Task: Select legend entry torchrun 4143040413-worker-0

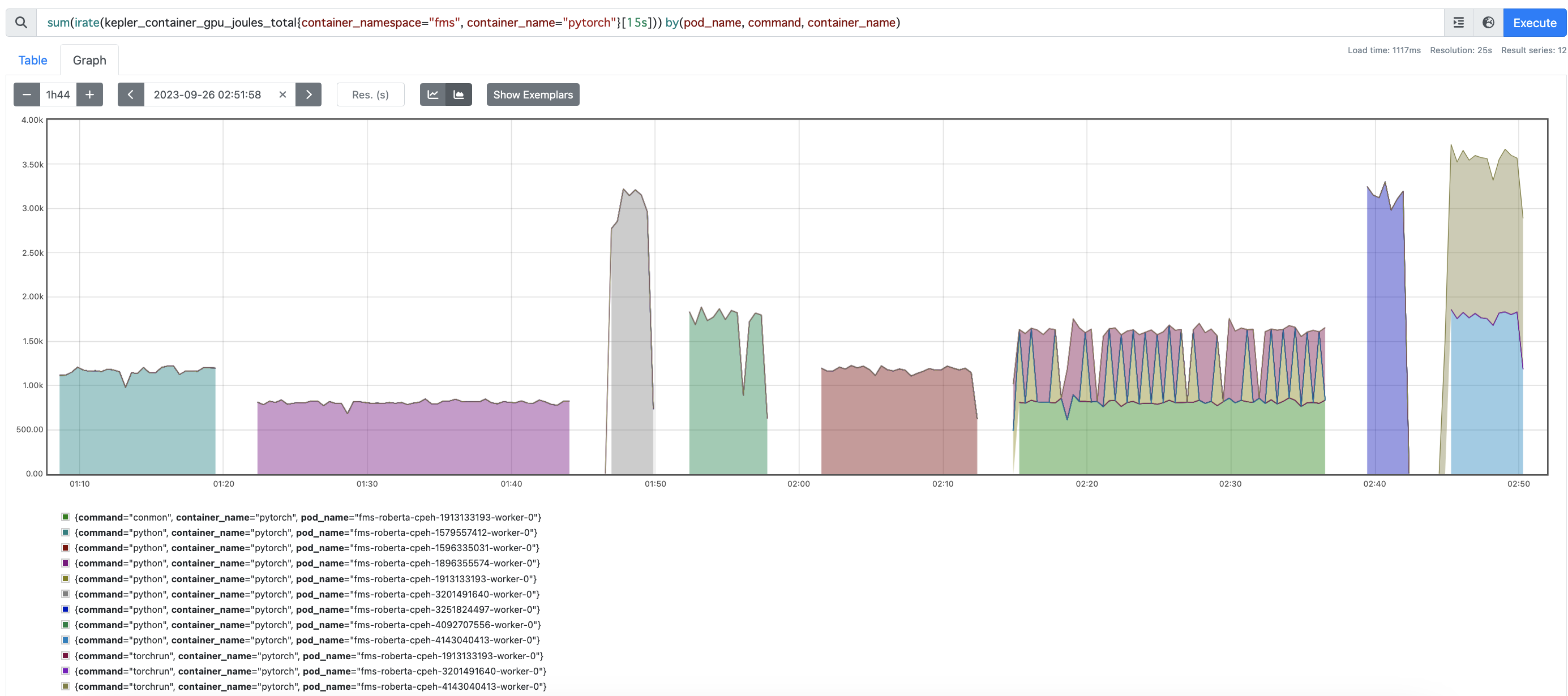Action: tap(310, 686)
